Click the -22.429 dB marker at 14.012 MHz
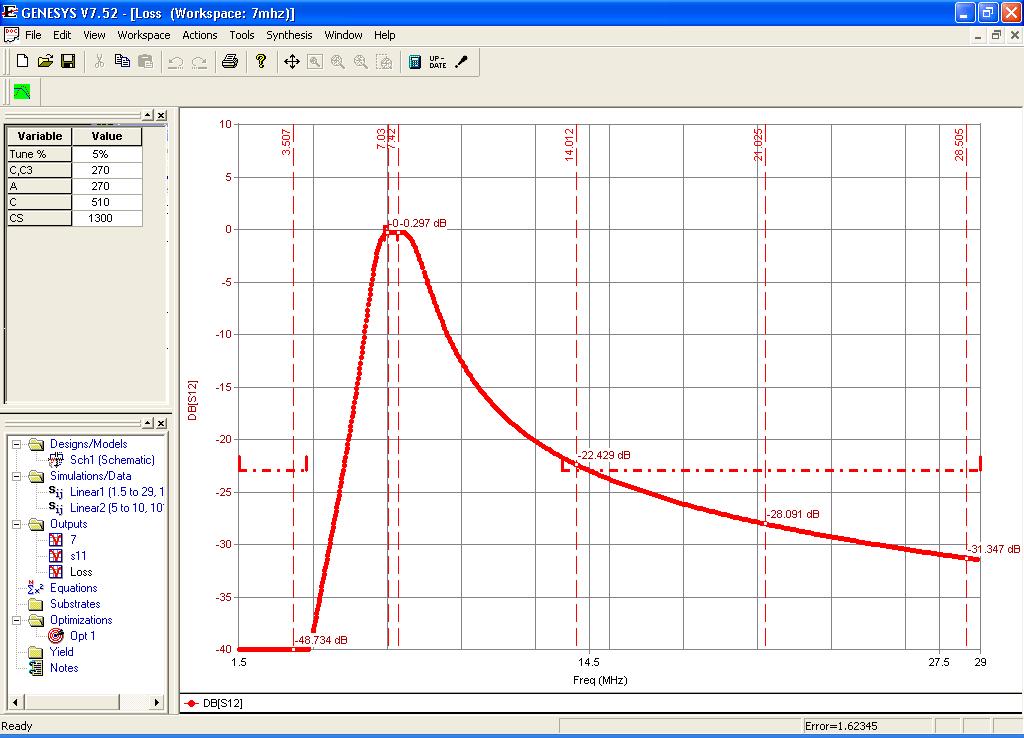Viewport: 1024px width, 738px height. [x=577, y=465]
